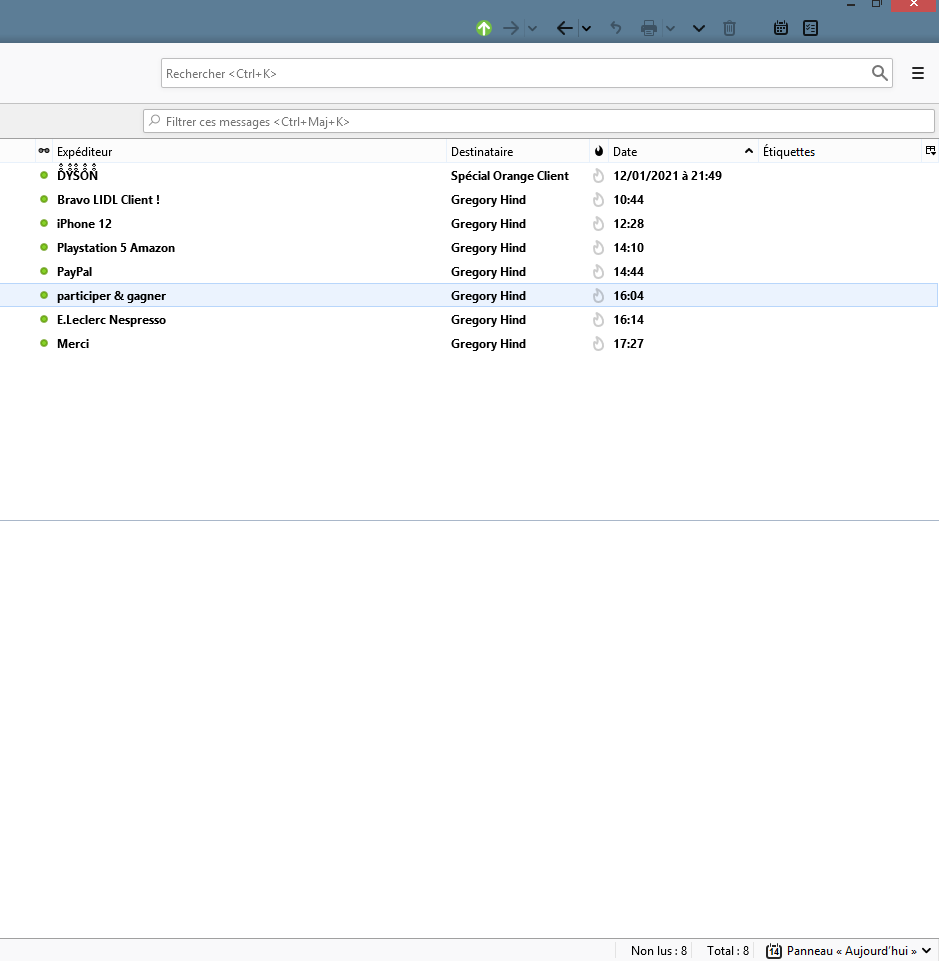Click the green up-arrow toolbar icon
The width and height of the screenshot is (939, 961).
click(484, 28)
